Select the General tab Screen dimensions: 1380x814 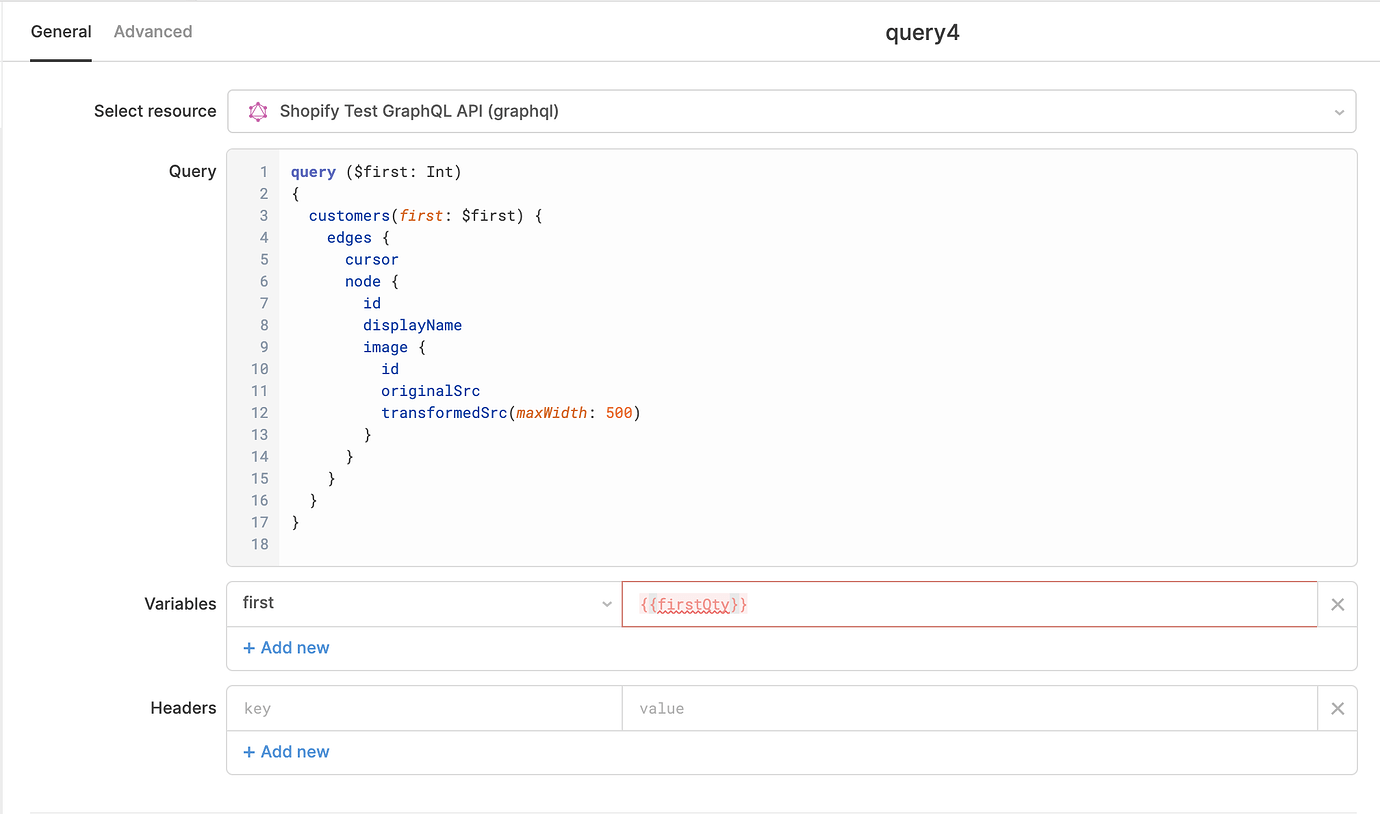point(61,31)
